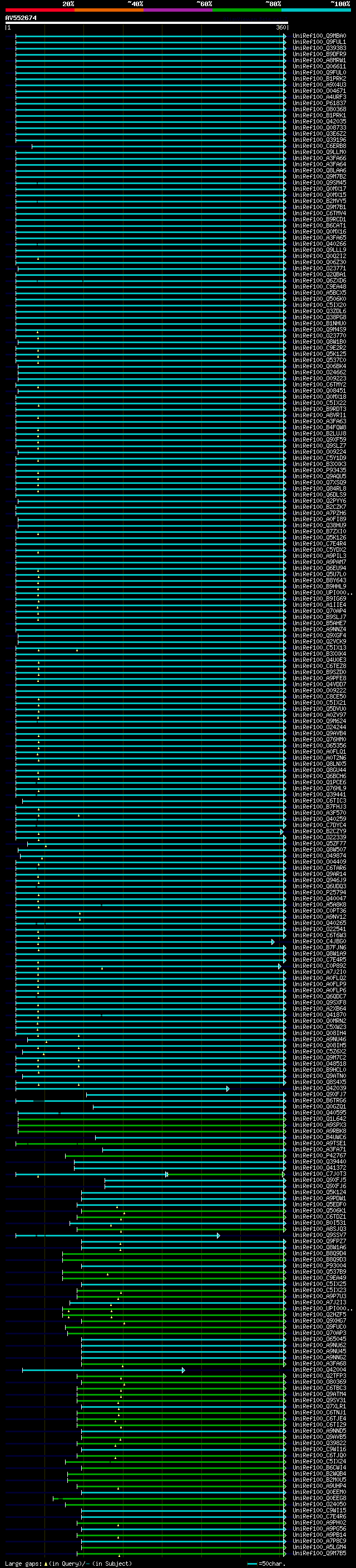The height and width of the screenshot is (1568, 356).
Task: Click the AV552674 query name label
Action: coord(21,18)
